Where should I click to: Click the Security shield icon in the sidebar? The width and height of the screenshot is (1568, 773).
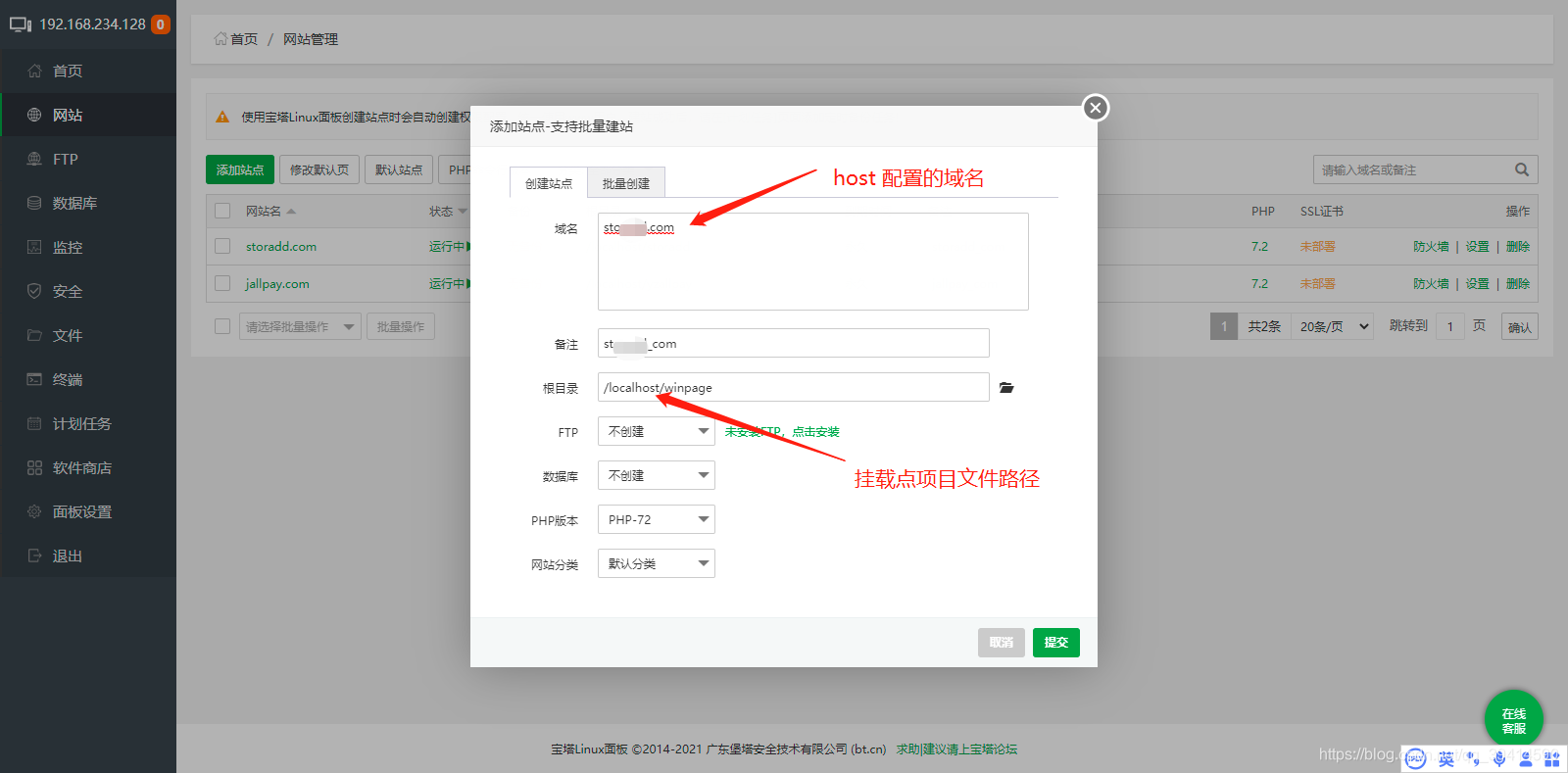coord(34,291)
